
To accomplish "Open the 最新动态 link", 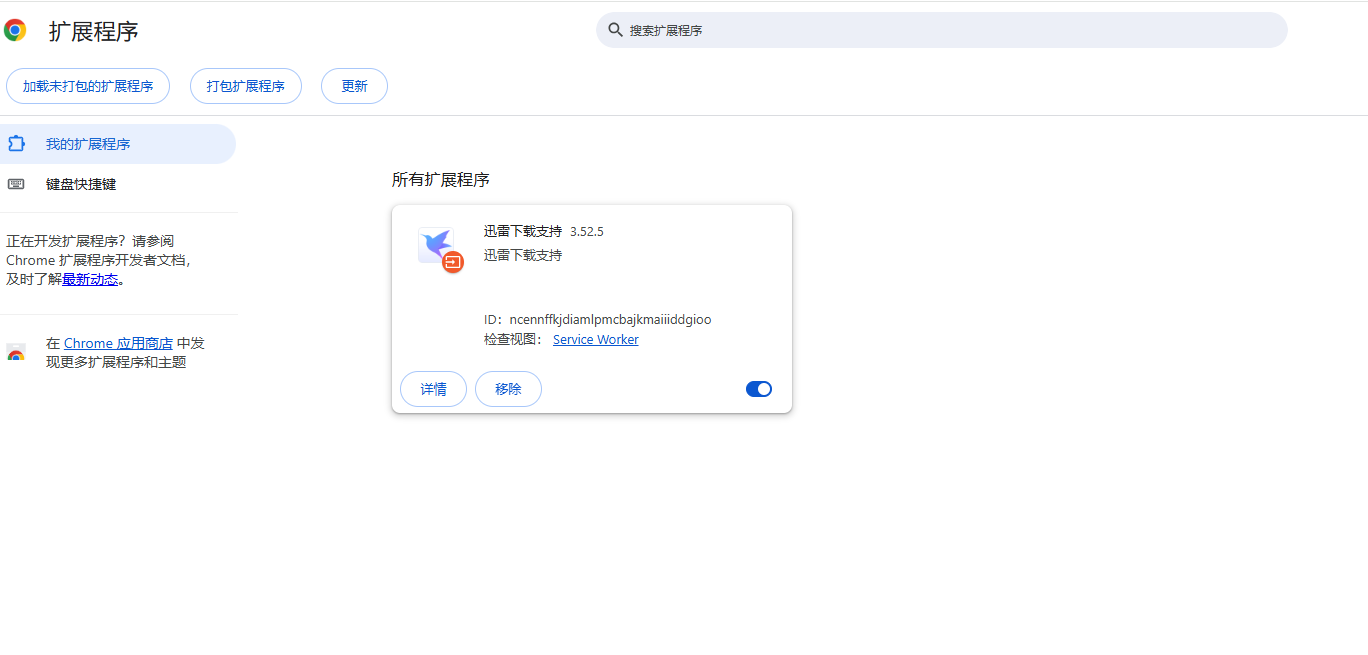I will 90,280.
